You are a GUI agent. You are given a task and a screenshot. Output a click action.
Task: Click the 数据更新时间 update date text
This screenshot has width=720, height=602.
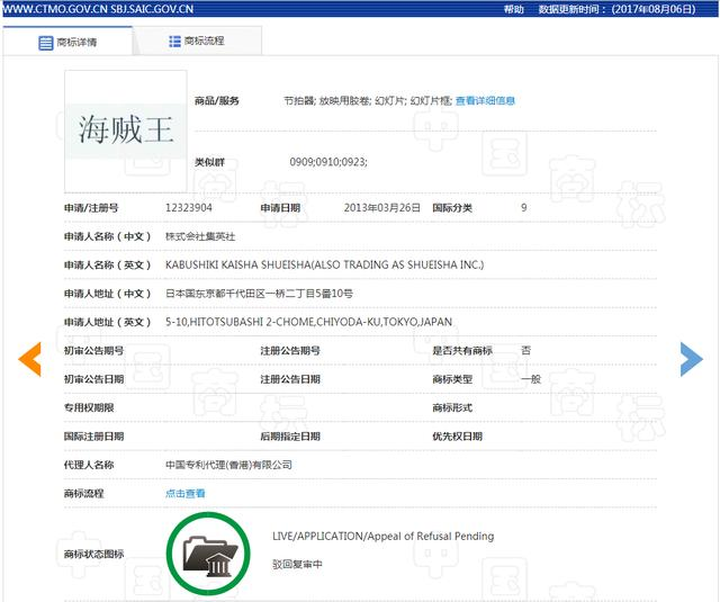pyautogui.click(x=617, y=9)
